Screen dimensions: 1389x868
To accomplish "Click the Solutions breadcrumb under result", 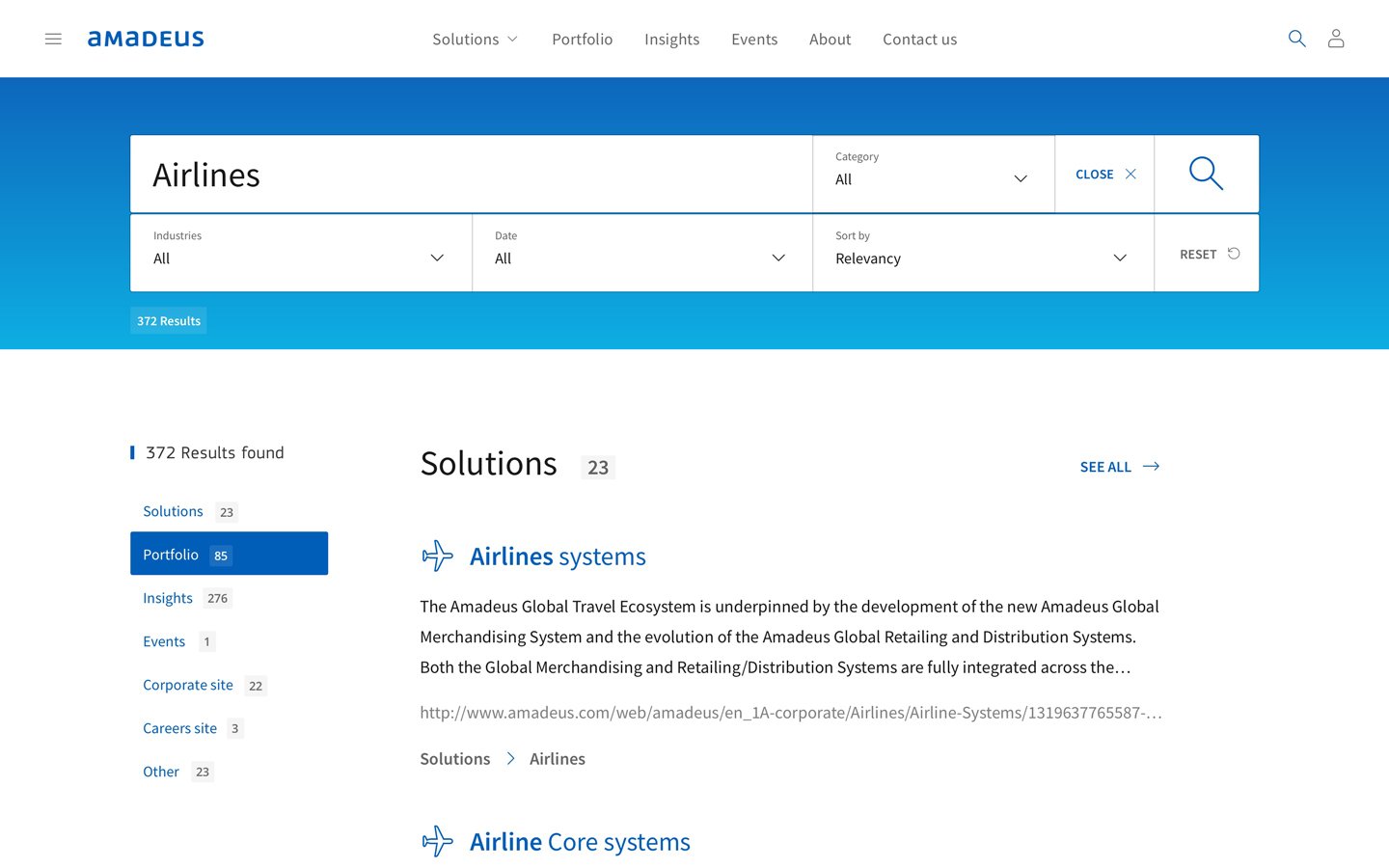I will tap(455, 759).
